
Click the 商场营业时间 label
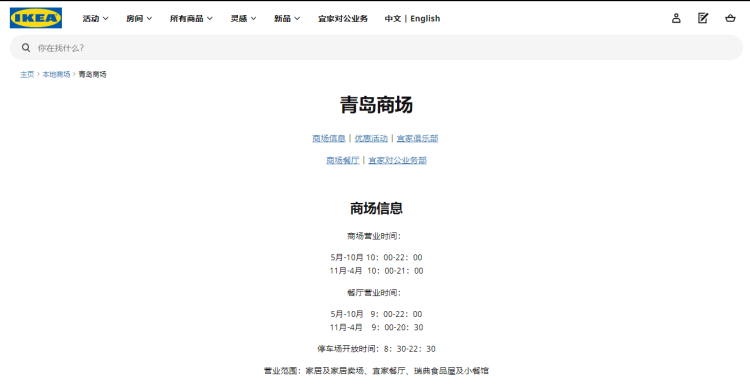tap(374, 236)
